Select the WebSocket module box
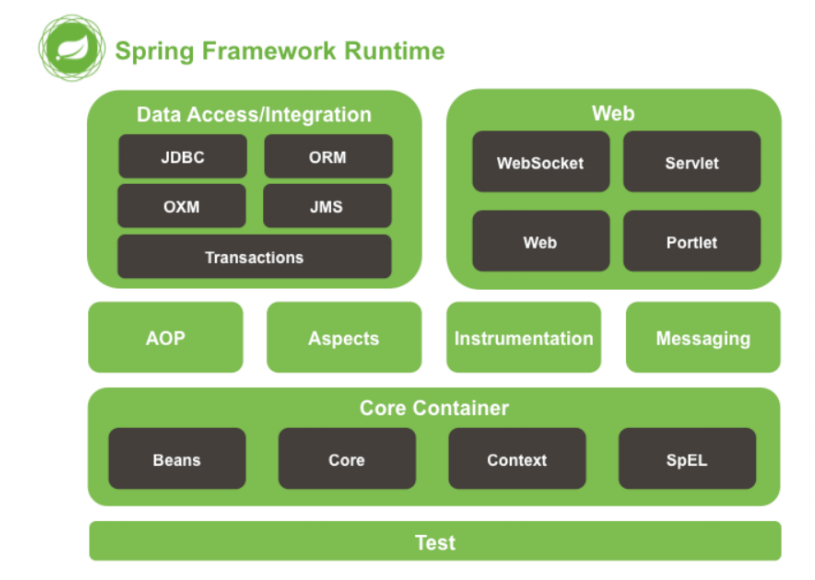Image resolution: width=815 pixels, height=580 pixels. [x=541, y=162]
